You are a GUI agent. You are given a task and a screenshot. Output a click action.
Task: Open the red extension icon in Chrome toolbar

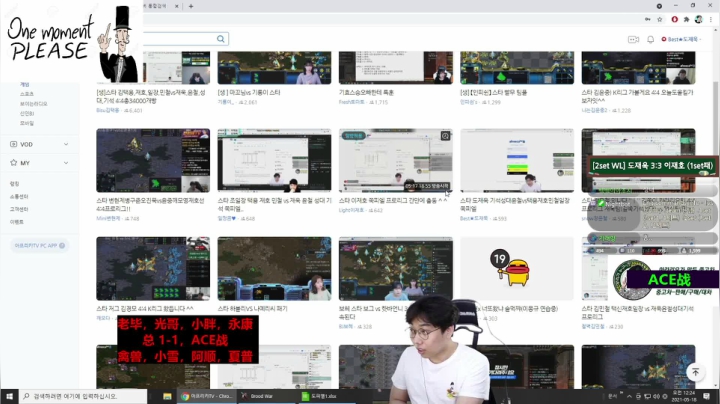pos(675,19)
